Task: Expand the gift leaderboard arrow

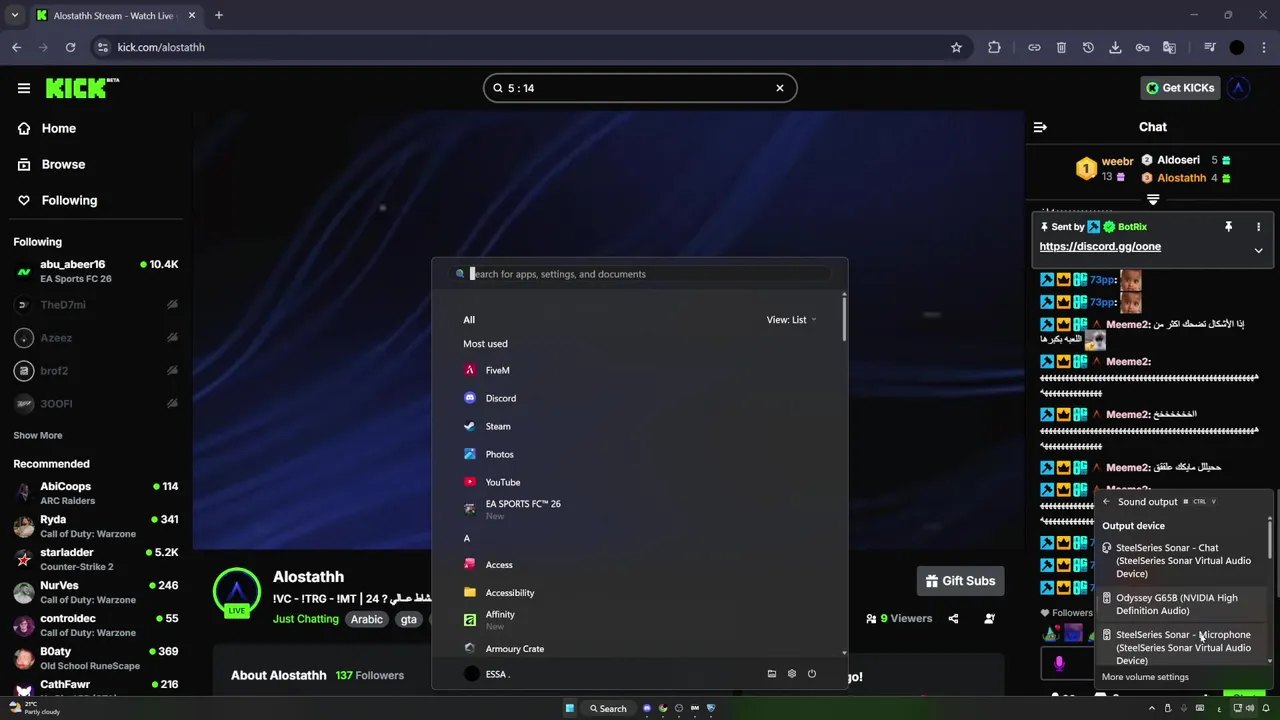Action: (x=1153, y=200)
